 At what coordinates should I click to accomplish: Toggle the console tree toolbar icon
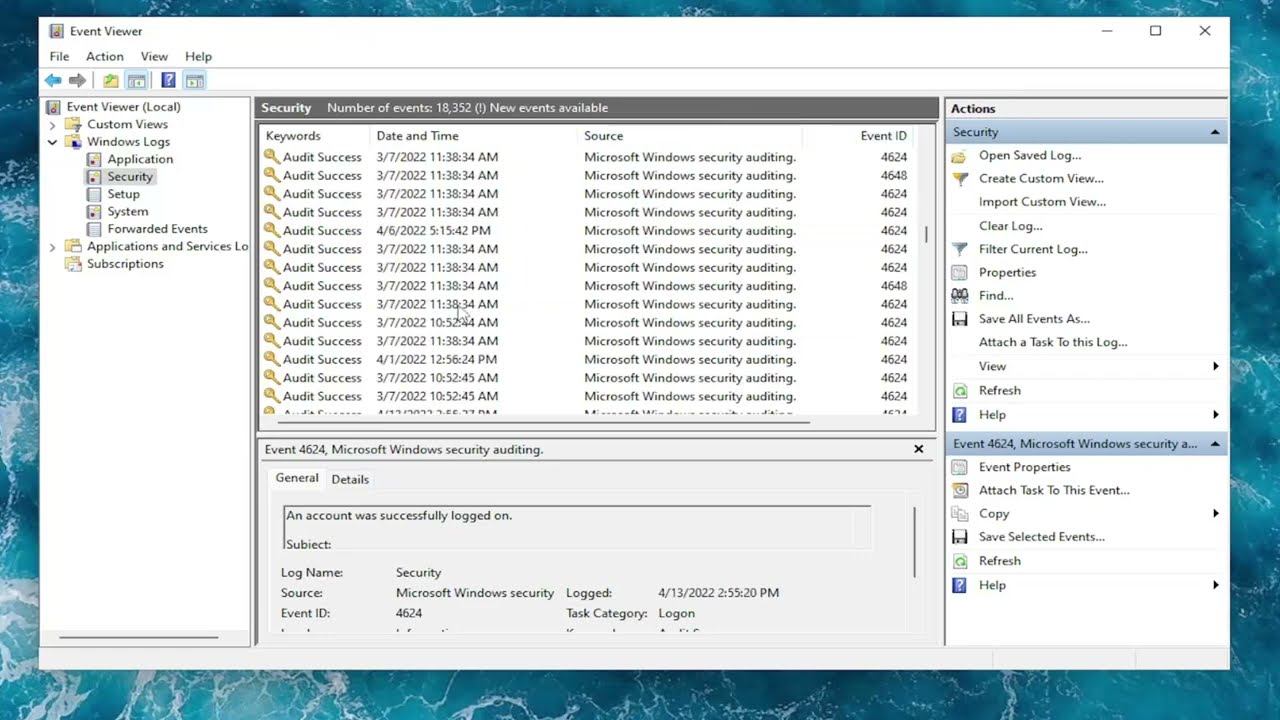[137, 81]
